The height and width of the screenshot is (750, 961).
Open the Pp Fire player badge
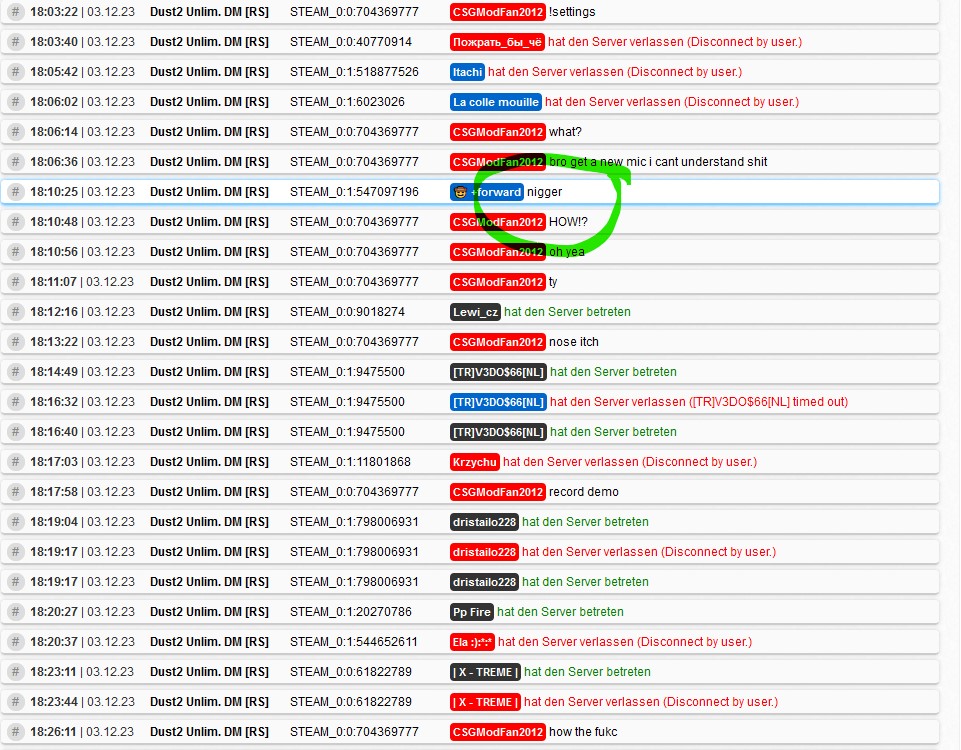click(471, 612)
